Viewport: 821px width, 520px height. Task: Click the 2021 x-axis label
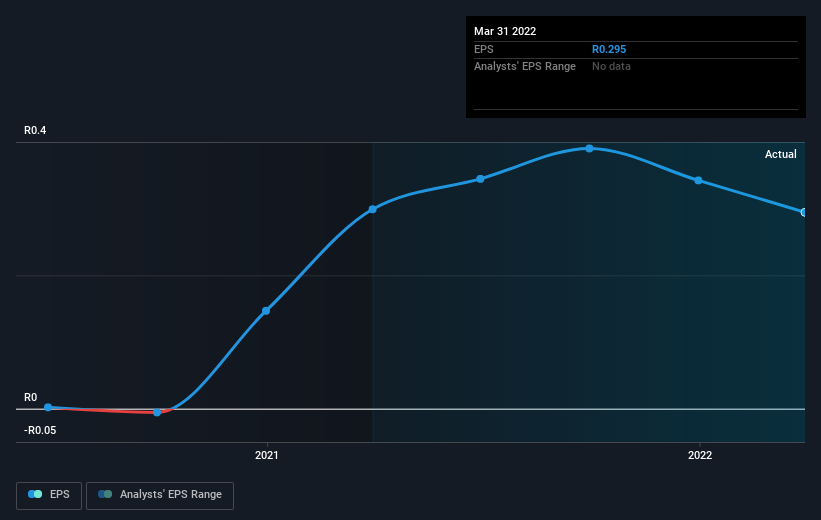click(x=267, y=456)
